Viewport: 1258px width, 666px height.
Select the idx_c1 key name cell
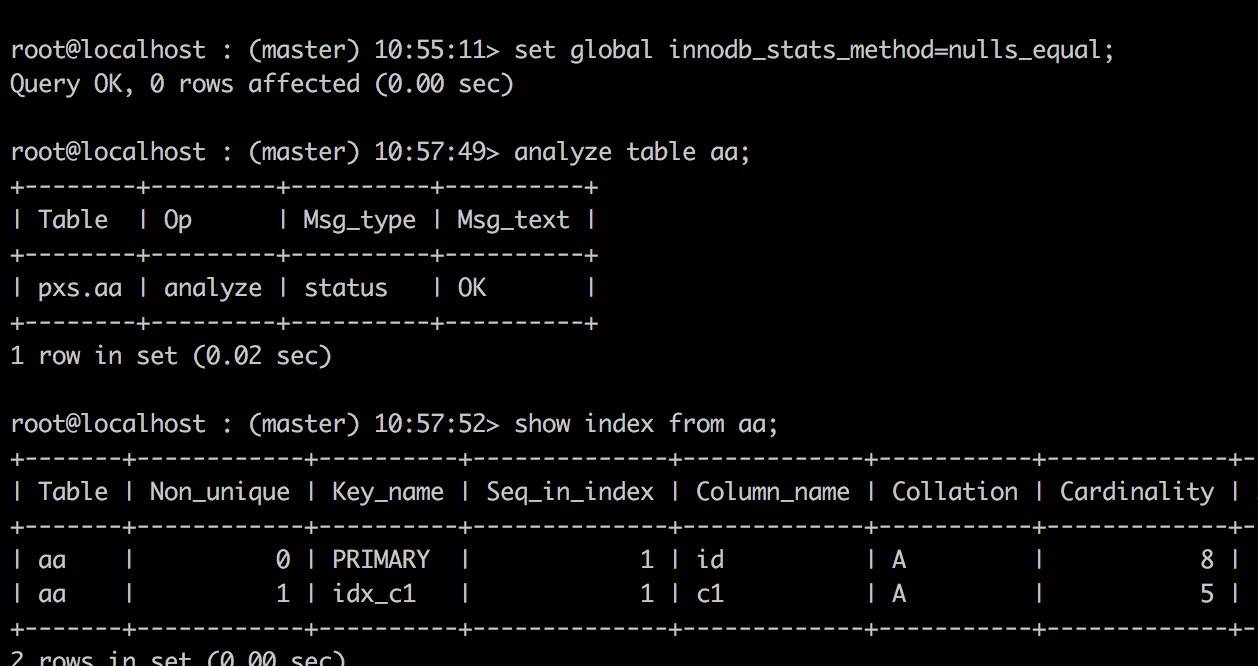[373, 594]
